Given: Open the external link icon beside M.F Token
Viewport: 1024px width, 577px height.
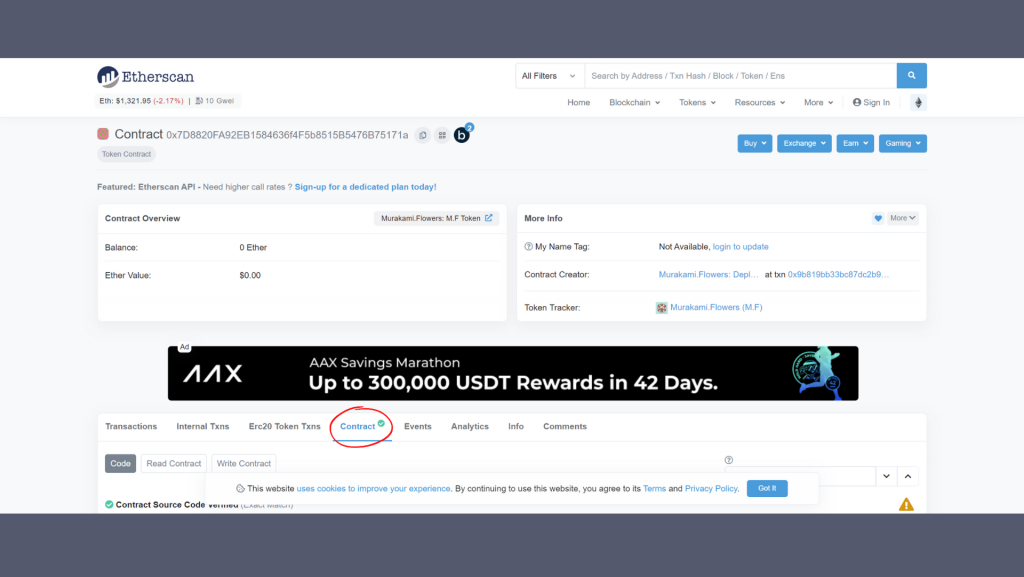Looking at the screenshot, I should [x=488, y=218].
